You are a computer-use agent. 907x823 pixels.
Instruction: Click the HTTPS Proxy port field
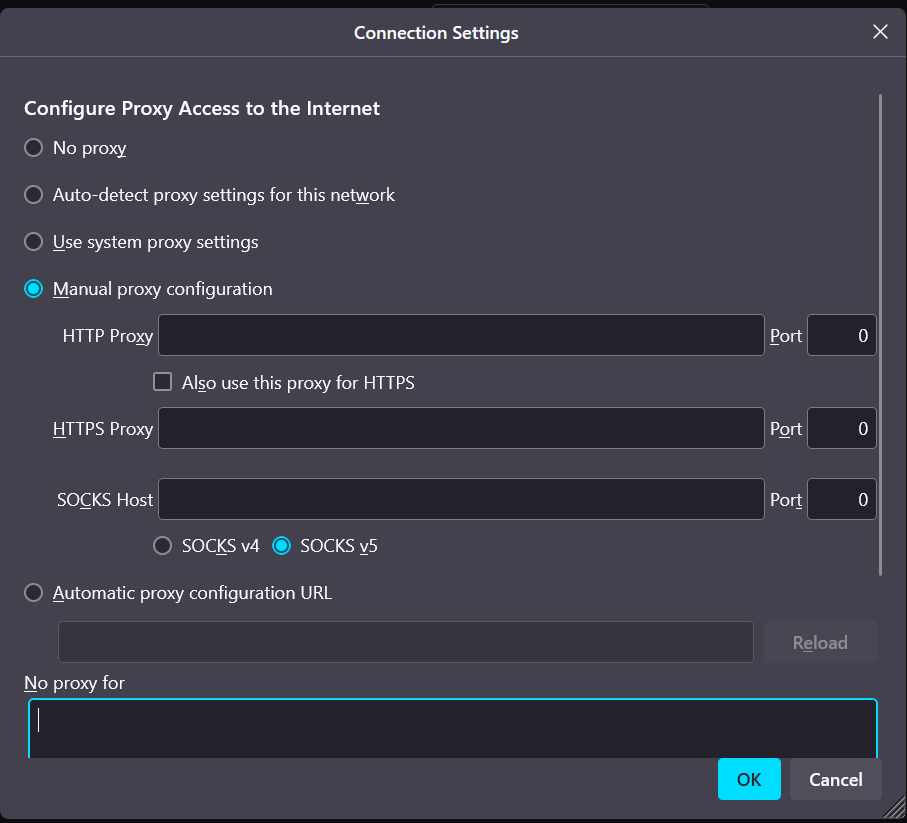click(842, 428)
